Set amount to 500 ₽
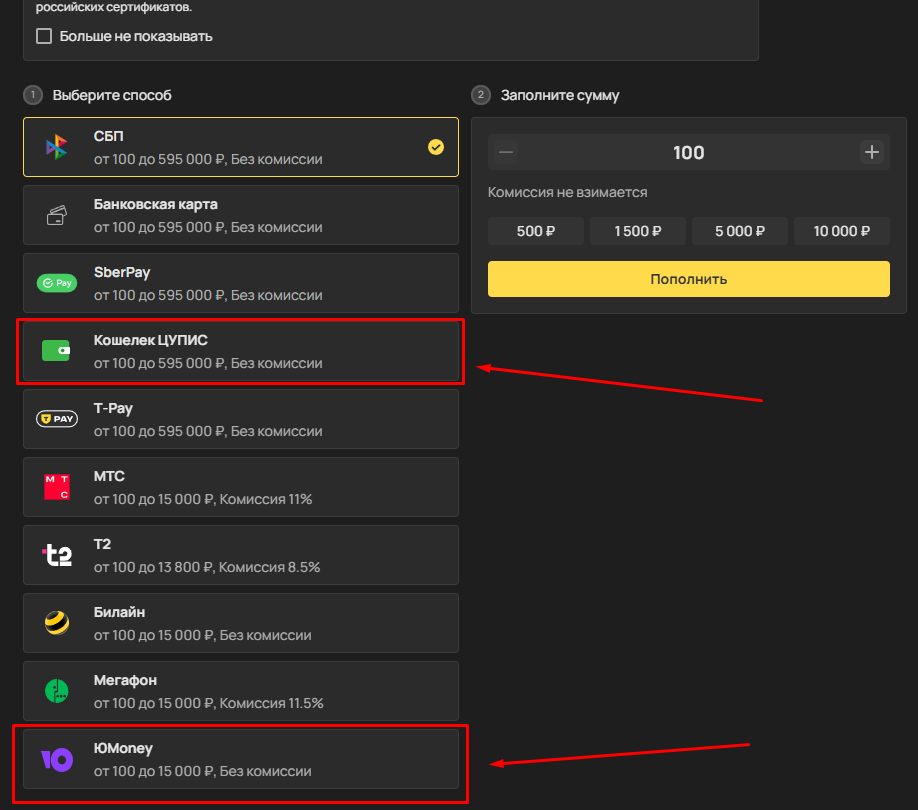This screenshot has height=810, width=918. tap(536, 231)
